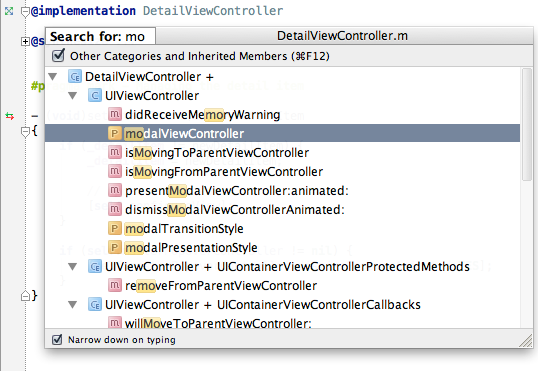
Task: Click the method icon beside dismissModalViewControllerAnimated:
Action: click(115, 209)
